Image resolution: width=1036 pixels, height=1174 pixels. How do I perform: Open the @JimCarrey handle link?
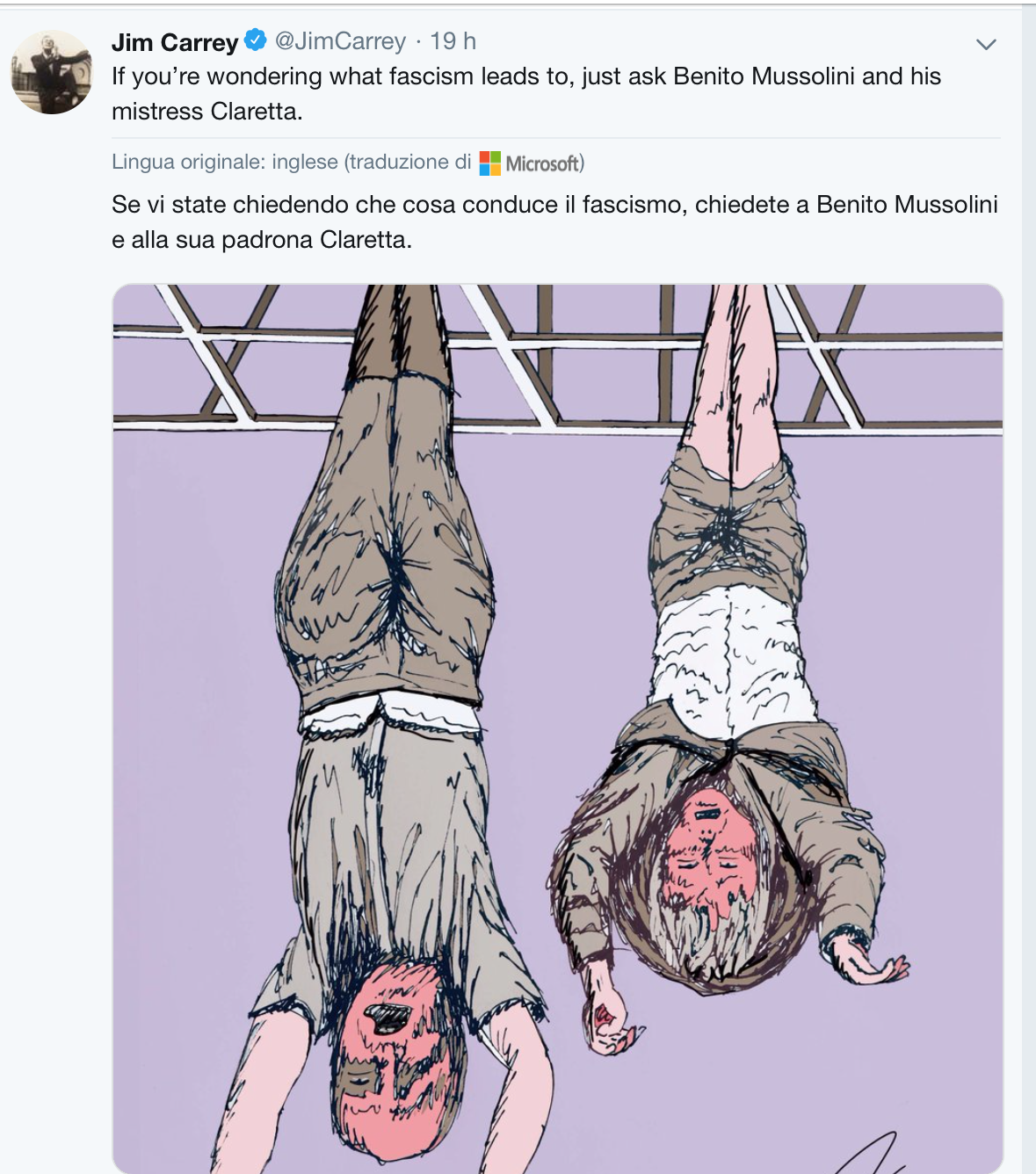click(x=340, y=41)
